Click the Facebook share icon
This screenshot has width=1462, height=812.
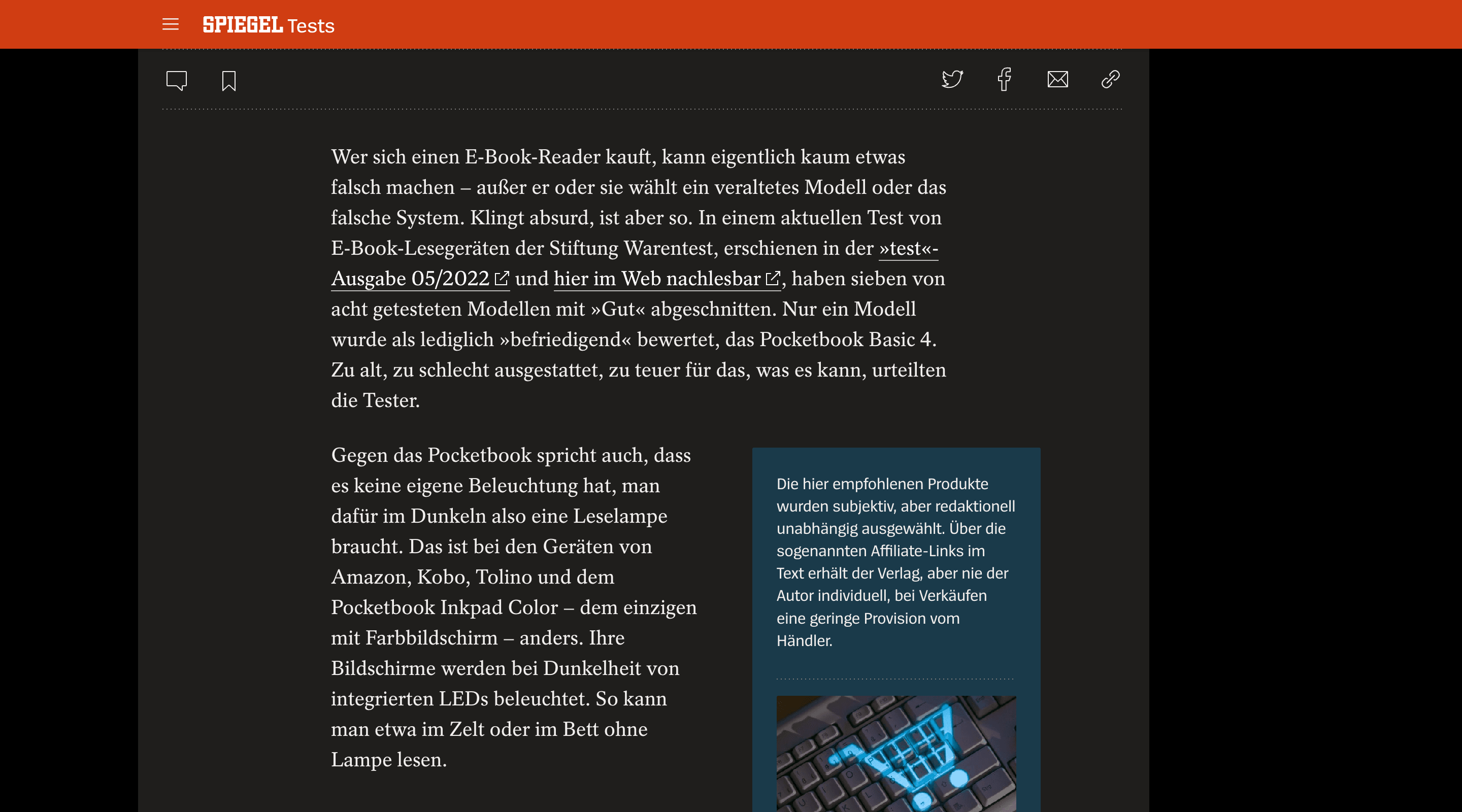click(x=1004, y=80)
